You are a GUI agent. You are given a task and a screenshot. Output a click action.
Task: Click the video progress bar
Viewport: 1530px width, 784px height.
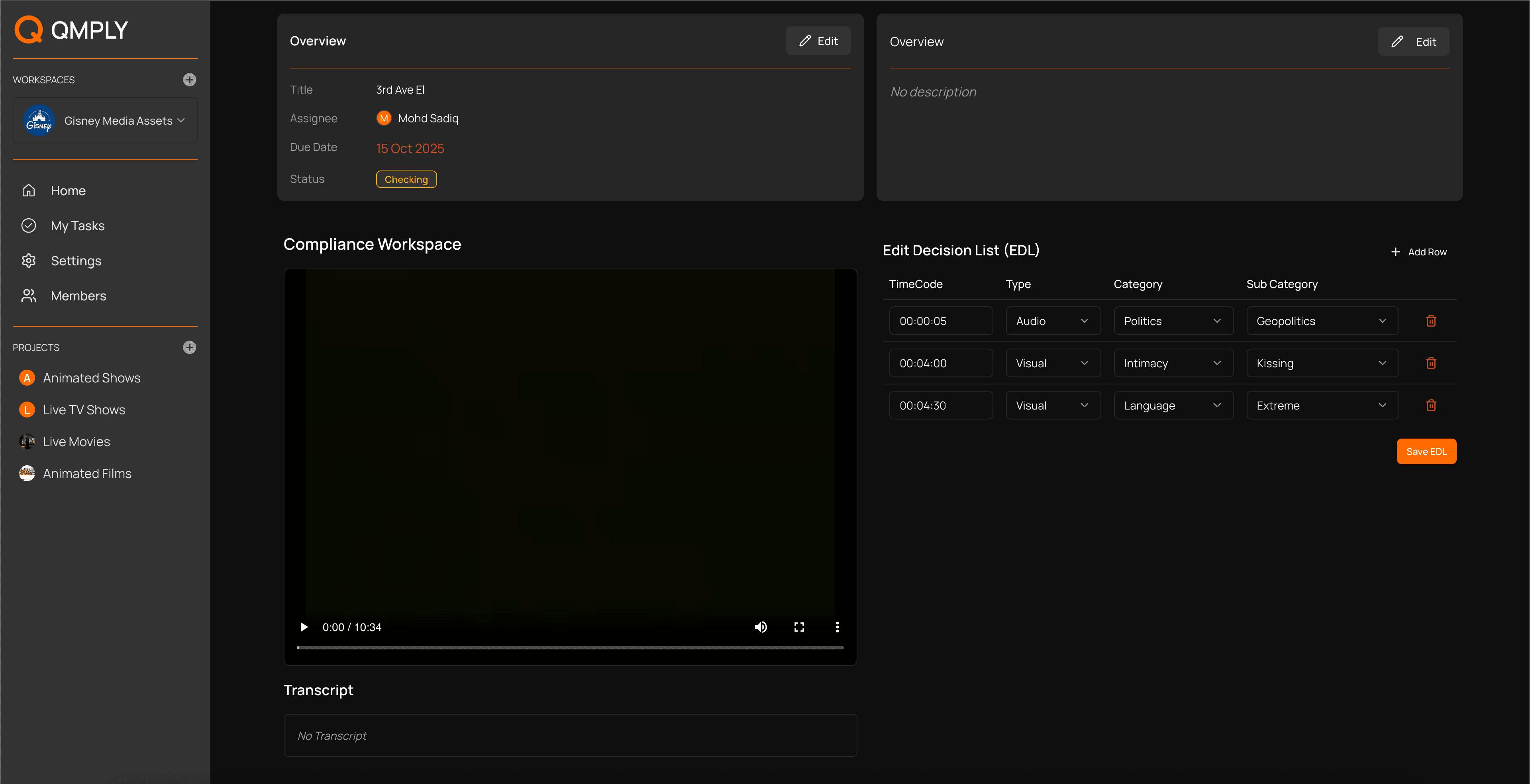[570, 647]
